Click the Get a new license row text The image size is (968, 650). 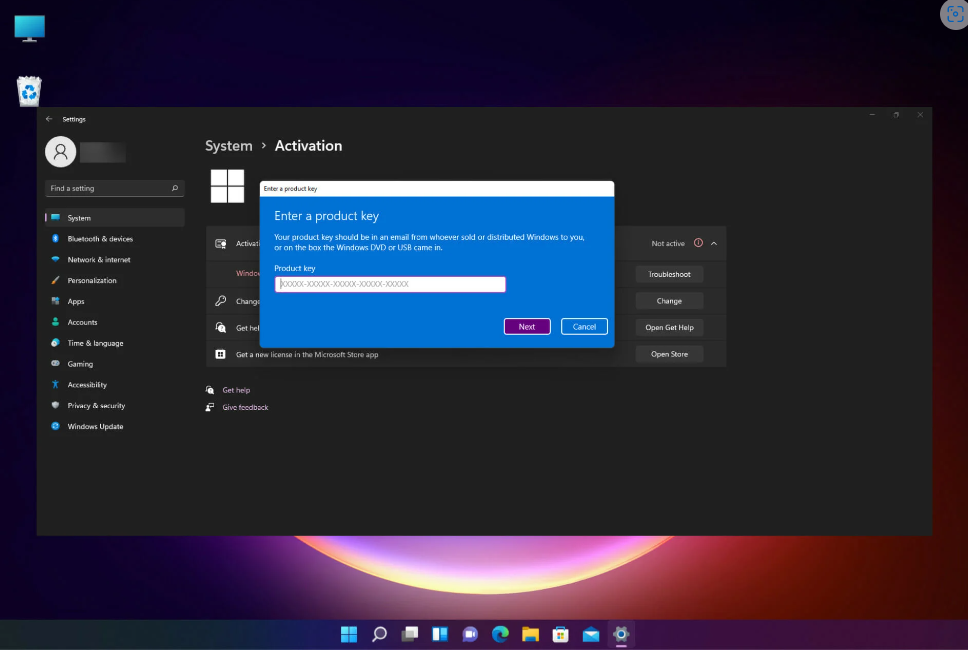click(307, 354)
